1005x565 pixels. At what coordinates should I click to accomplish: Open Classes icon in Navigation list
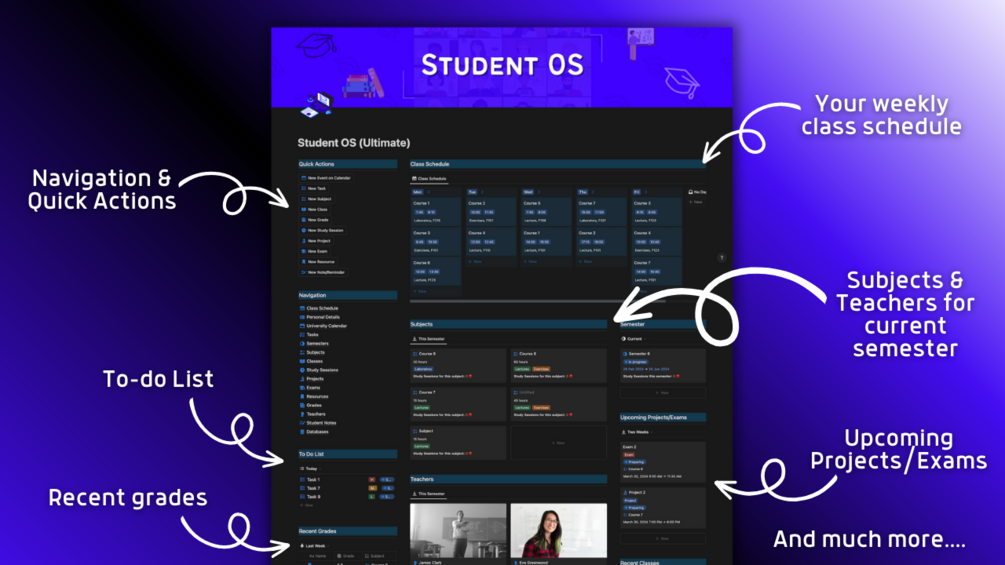point(303,361)
